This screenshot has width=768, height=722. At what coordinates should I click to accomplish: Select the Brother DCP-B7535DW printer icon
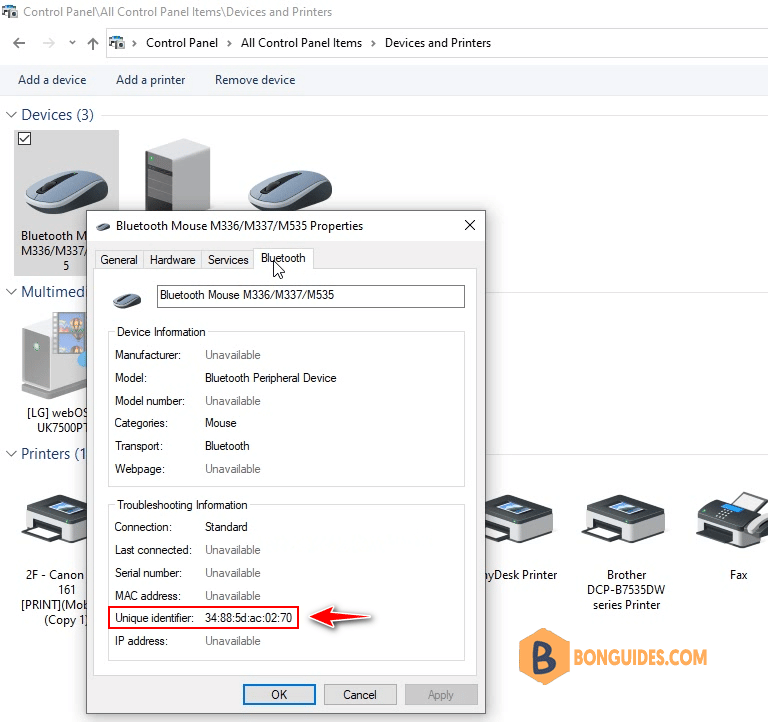coord(624,519)
